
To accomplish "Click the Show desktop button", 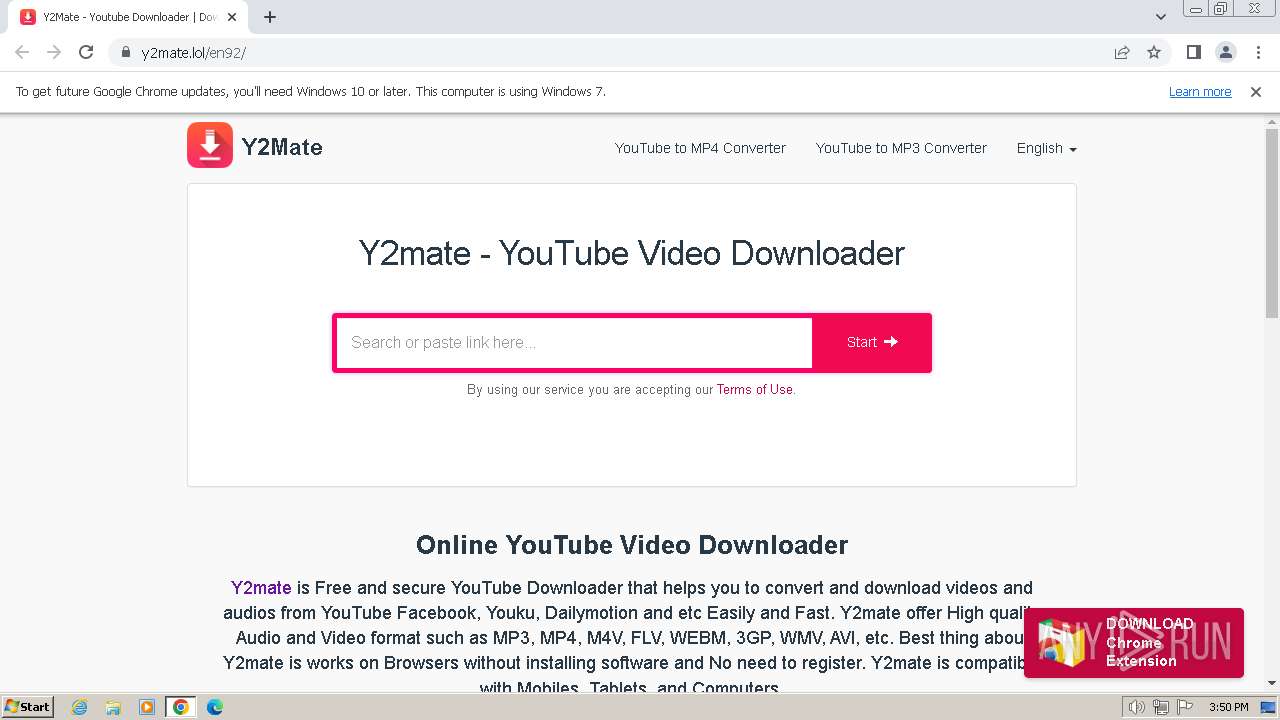I will point(1268,707).
